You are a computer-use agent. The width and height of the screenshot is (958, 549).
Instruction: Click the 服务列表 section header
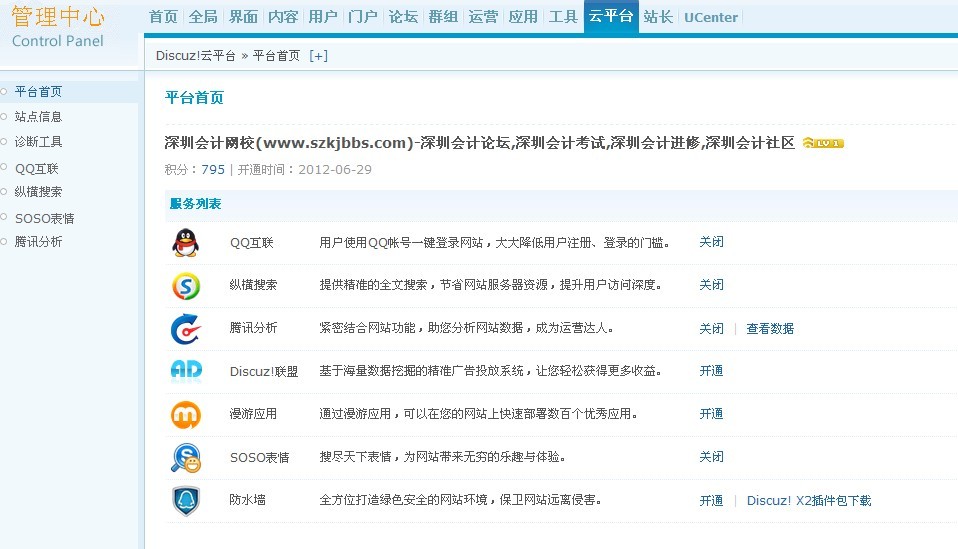click(x=196, y=203)
